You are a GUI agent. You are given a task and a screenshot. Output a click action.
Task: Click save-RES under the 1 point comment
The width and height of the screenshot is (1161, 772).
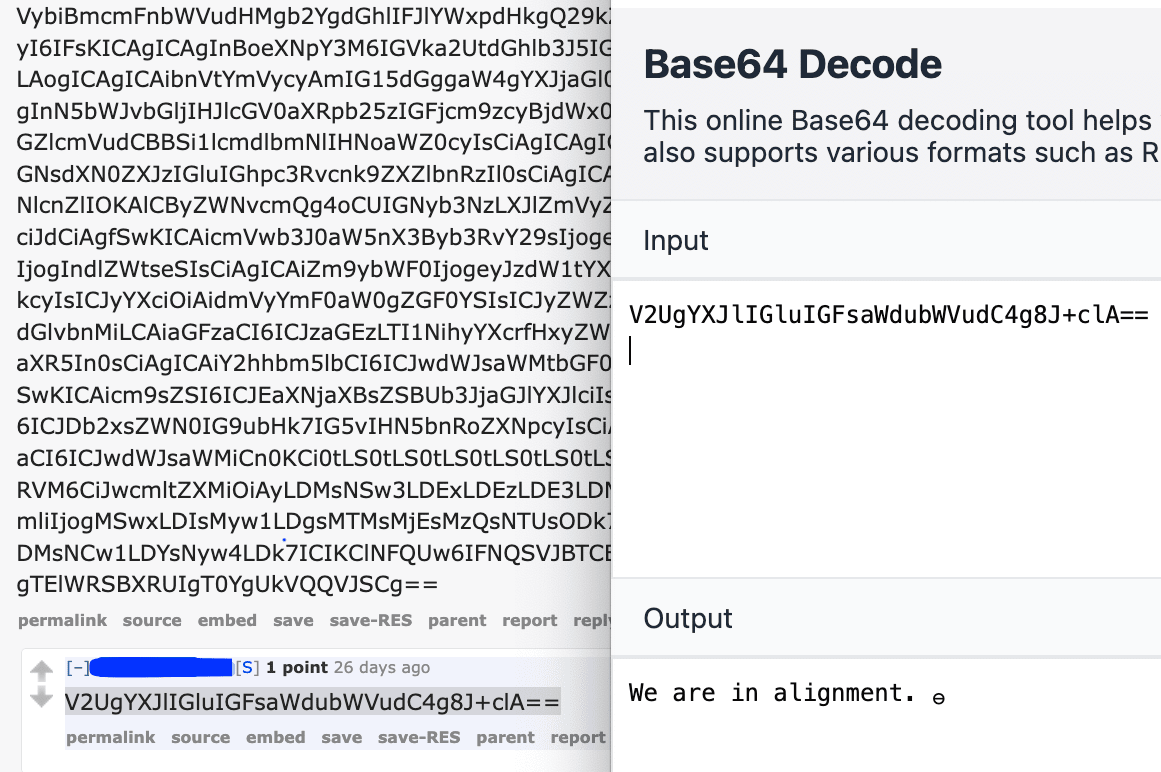[x=419, y=738]
